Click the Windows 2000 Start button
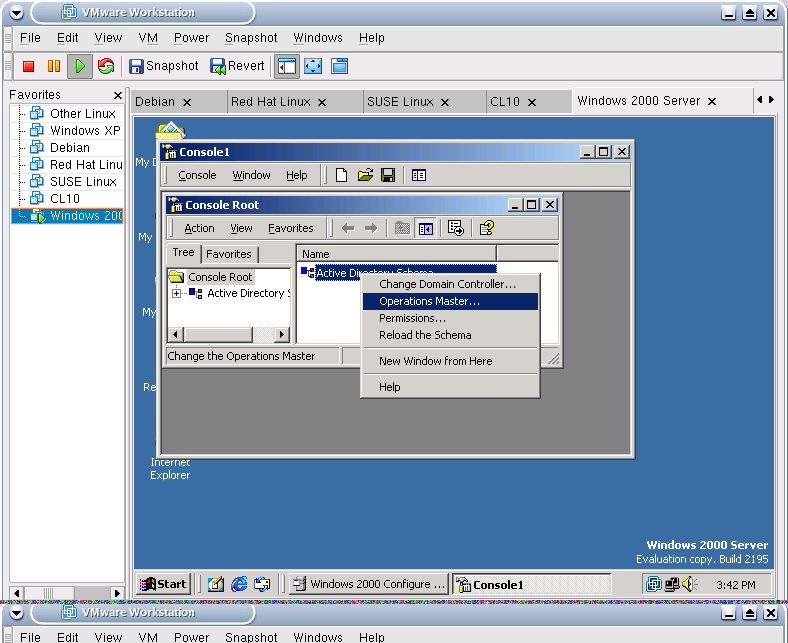This screenshot has height=643, width=788. point(164,584)
